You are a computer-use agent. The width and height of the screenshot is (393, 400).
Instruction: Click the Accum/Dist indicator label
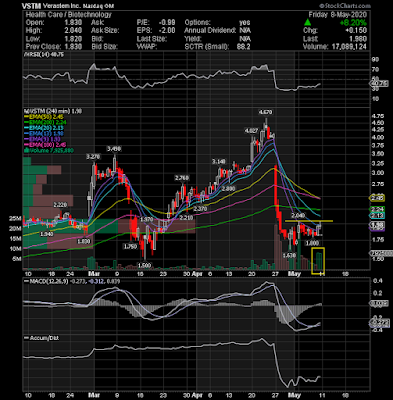41,338
